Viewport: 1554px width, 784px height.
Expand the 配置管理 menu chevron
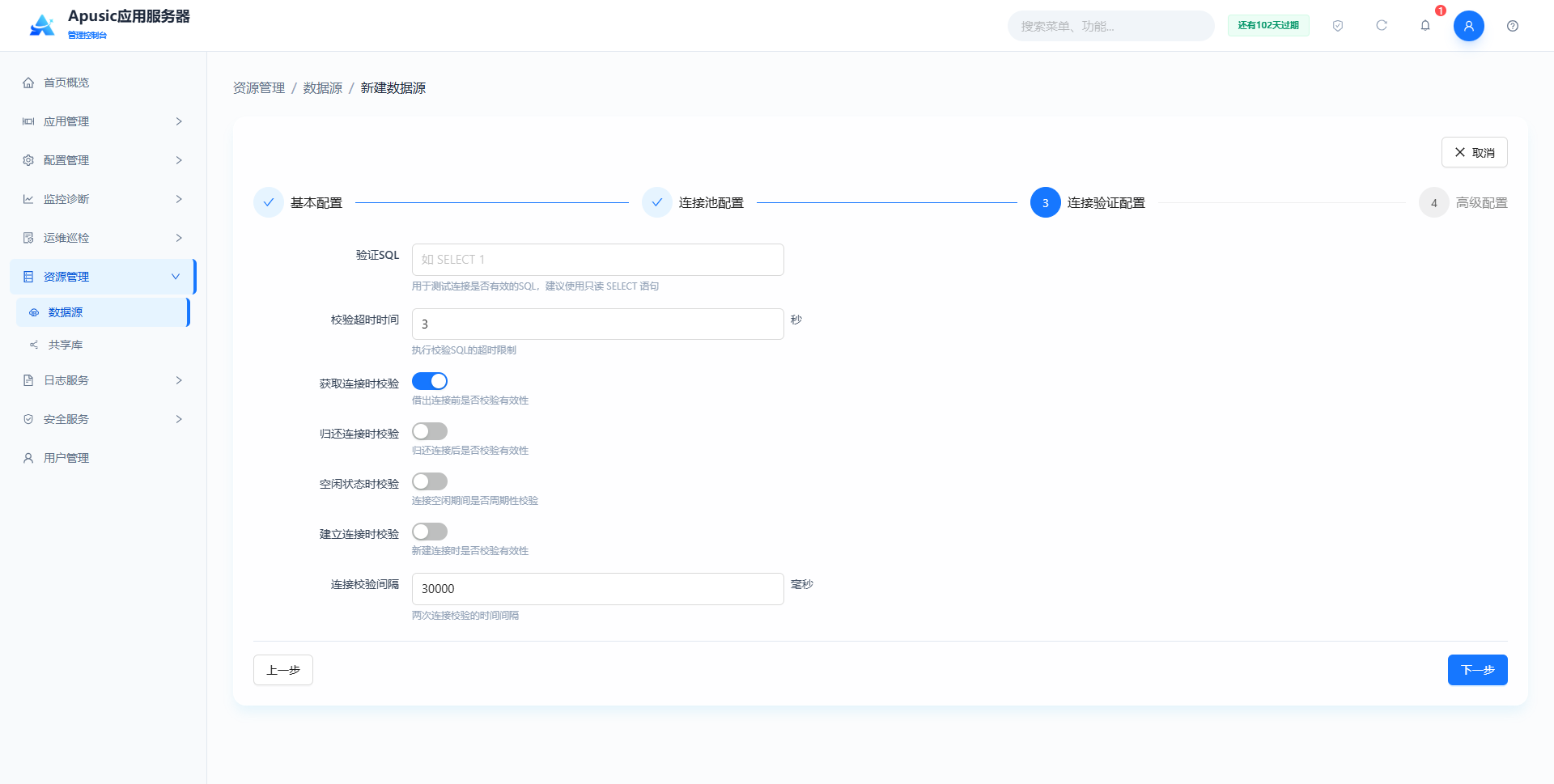click(179, 160)
